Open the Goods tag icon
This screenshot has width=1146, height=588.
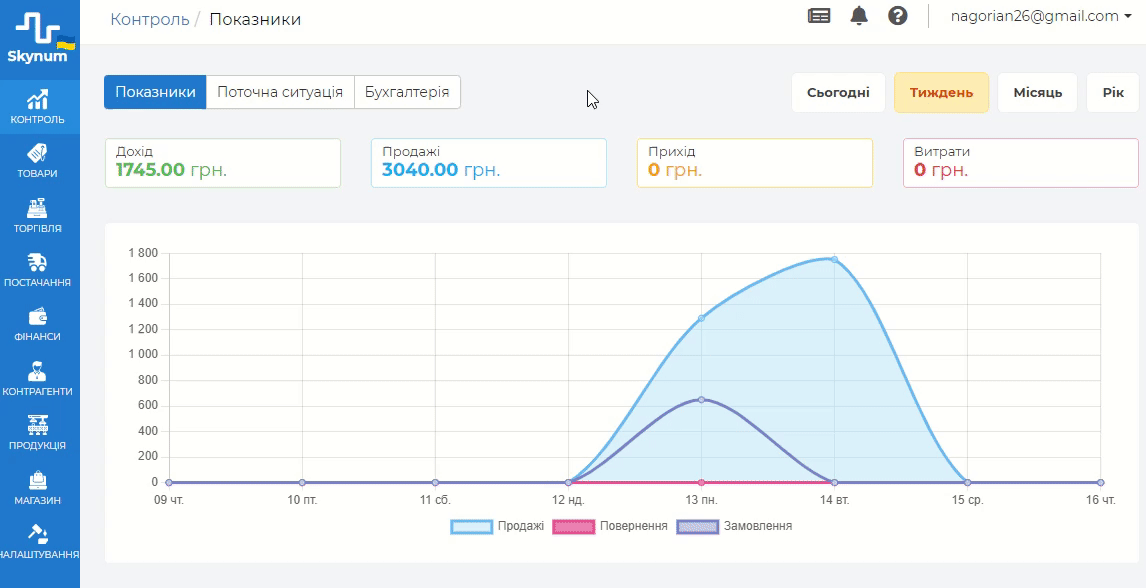[39, 153]
